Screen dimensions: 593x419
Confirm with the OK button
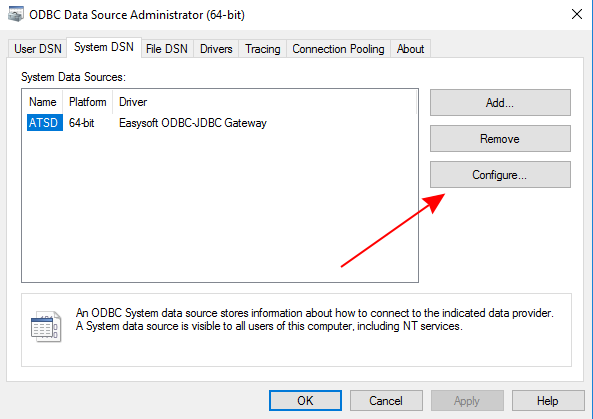point(305,400)
